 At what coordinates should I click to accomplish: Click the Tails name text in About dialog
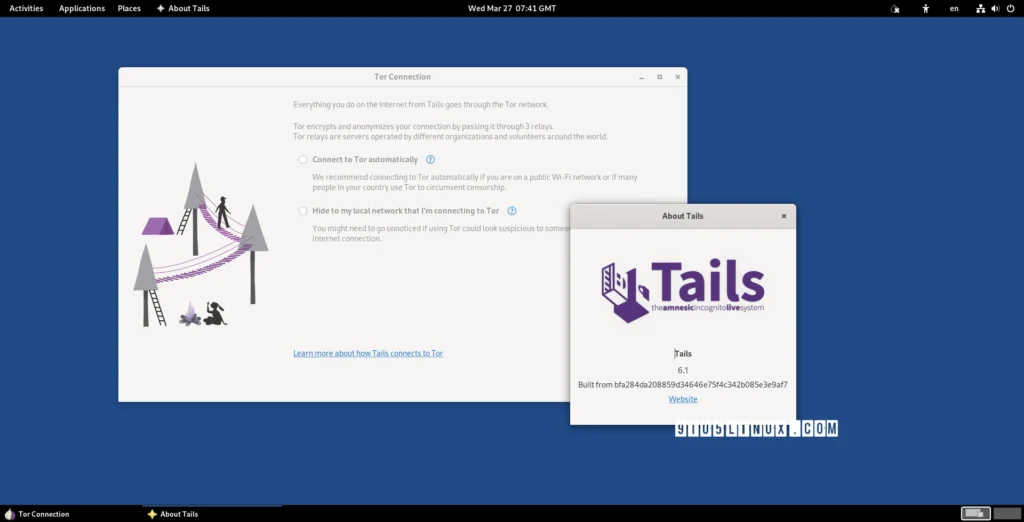point(683,353)
